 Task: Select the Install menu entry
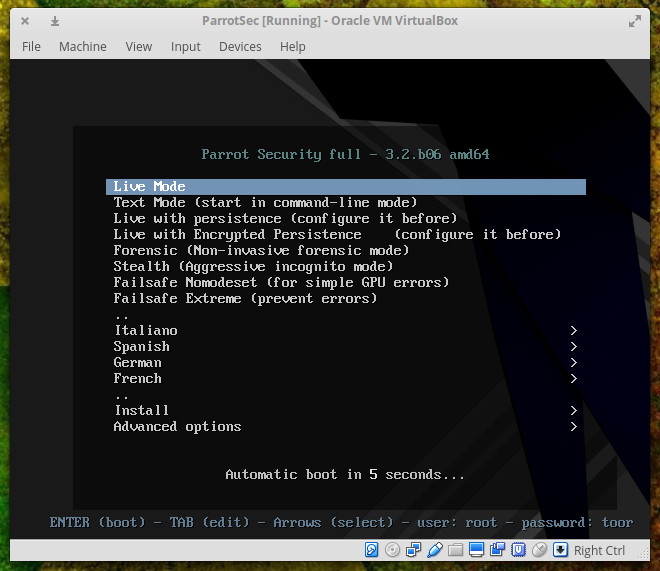coord(346,410)
